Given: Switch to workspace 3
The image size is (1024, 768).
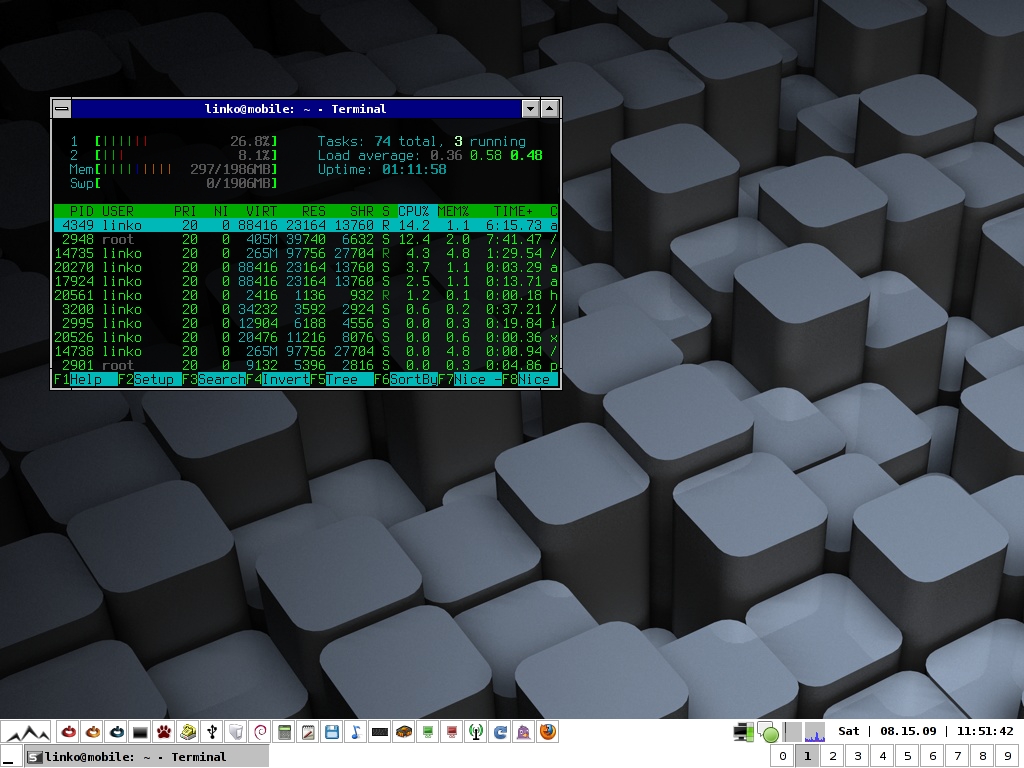Looking at the screenshot, I should click(x=857, y=756).
